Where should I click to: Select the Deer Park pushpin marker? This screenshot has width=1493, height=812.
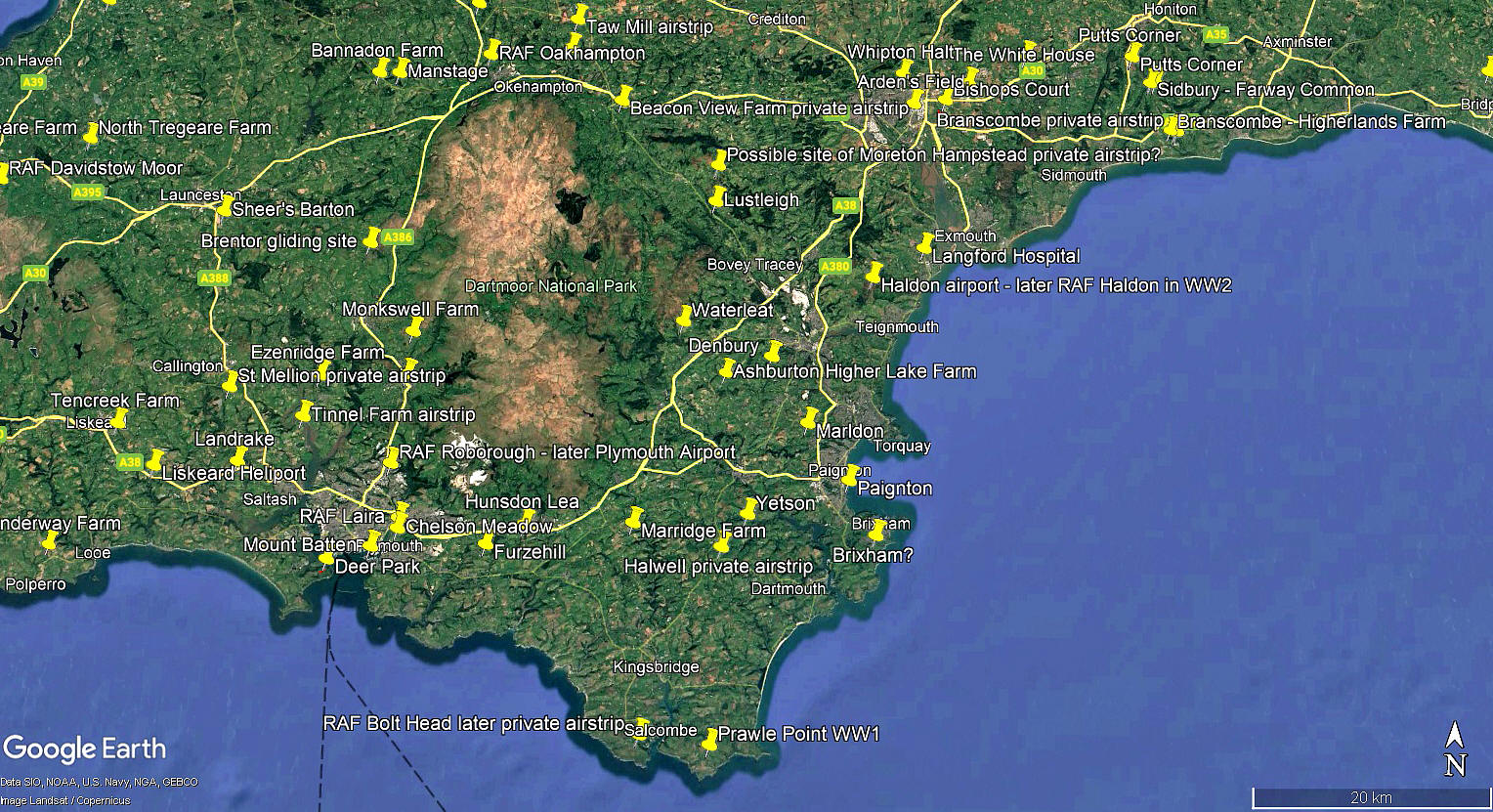[x=327, y=560]
